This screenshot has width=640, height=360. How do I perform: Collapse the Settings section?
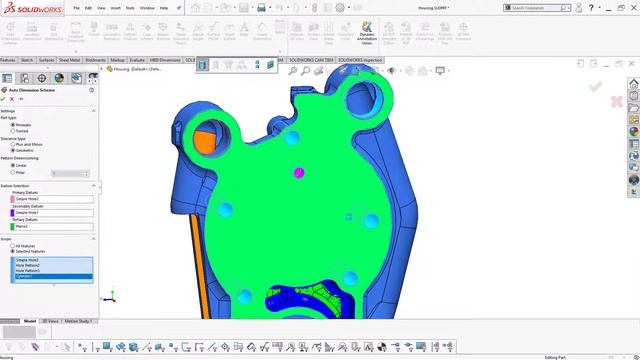click(93, 111)
